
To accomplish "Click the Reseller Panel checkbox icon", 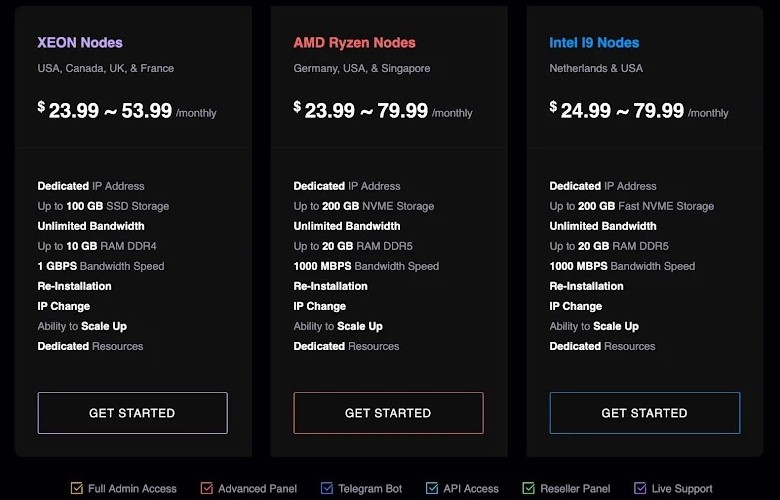I will click(x=529, y=489).
